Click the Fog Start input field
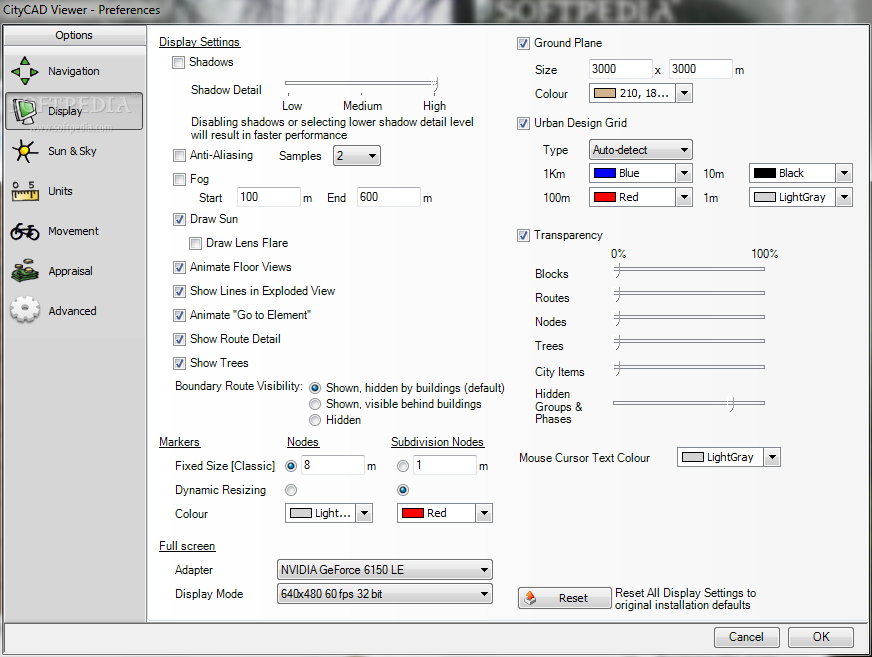This screenshot has width=872, height=657. (x=269, y=197)
